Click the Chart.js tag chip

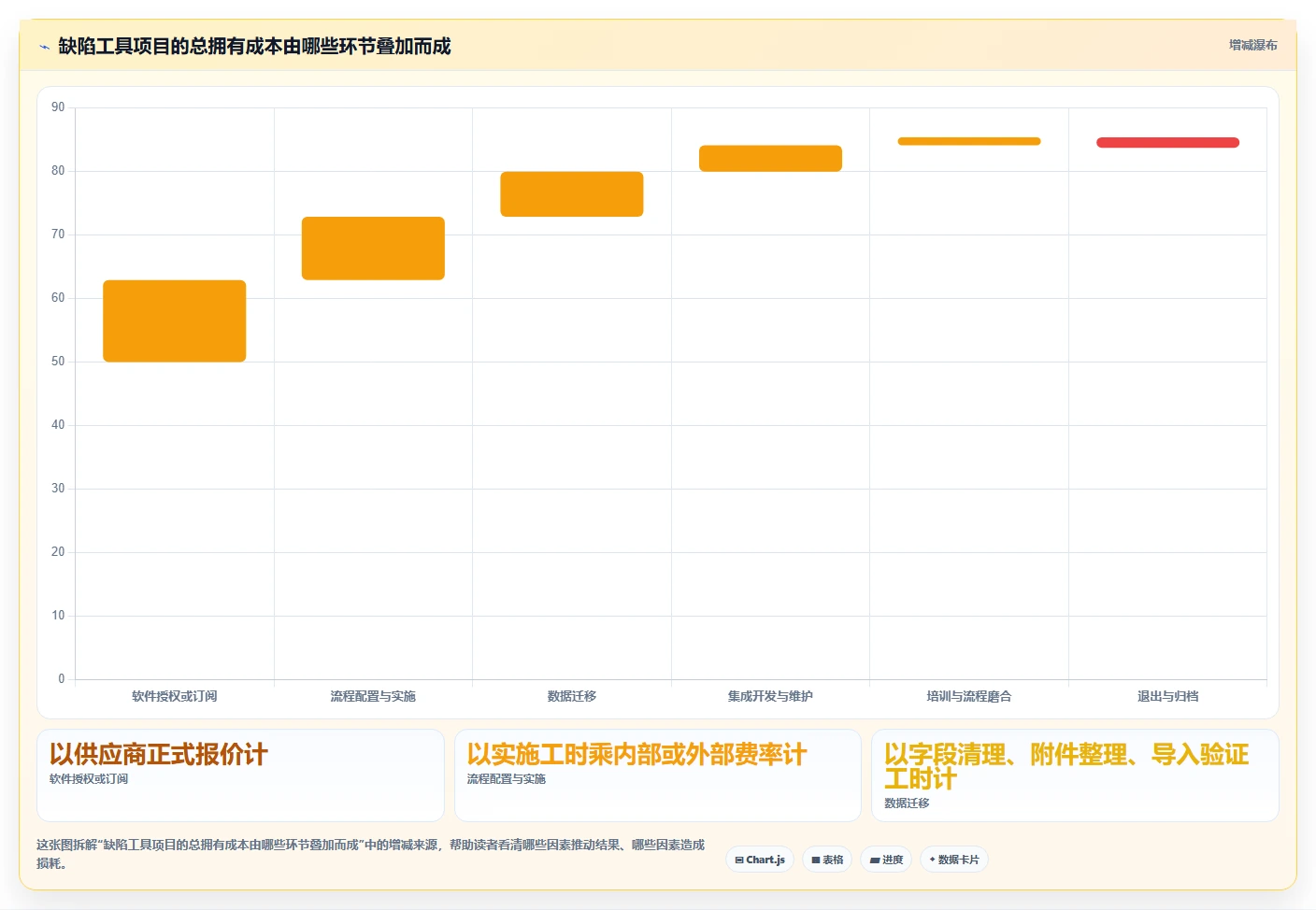click(760, 860)
